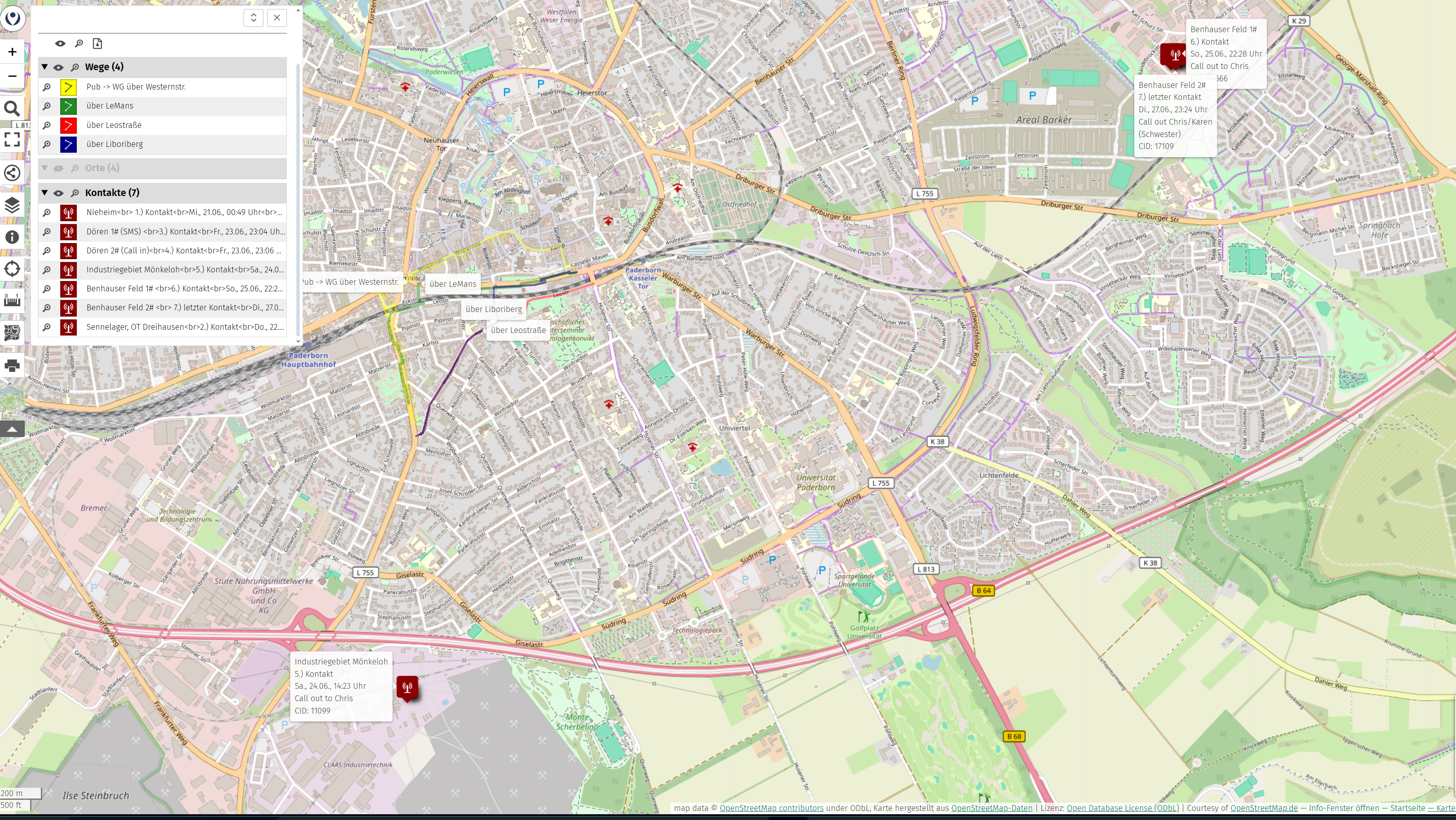
Task: Center map on my location
Action: (x=12, y=269)
